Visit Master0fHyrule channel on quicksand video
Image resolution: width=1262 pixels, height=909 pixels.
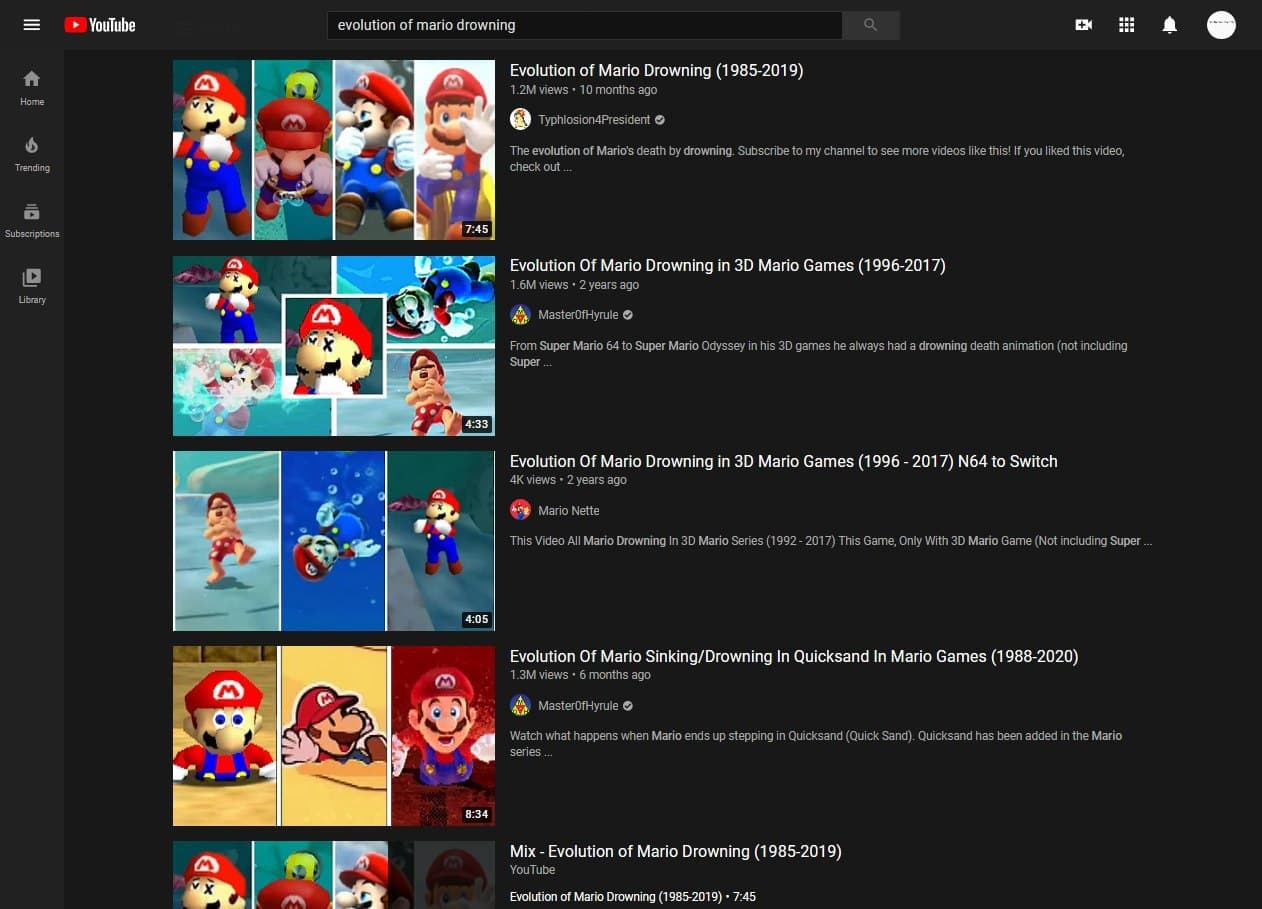pos(578,705)
